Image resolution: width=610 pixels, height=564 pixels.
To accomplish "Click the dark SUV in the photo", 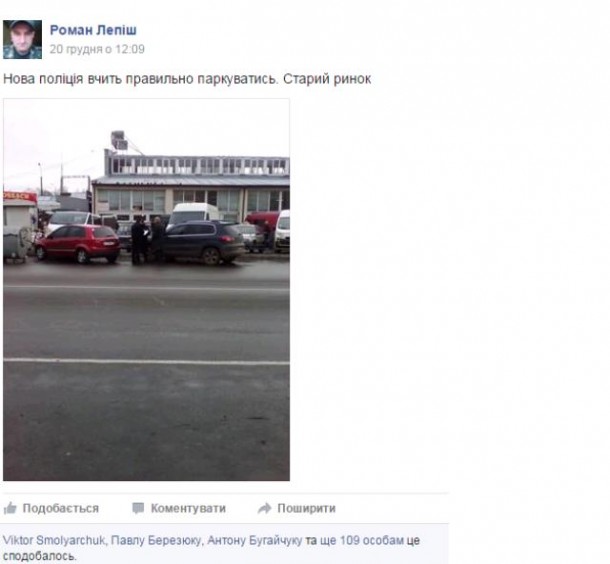I will click(202, 242).
